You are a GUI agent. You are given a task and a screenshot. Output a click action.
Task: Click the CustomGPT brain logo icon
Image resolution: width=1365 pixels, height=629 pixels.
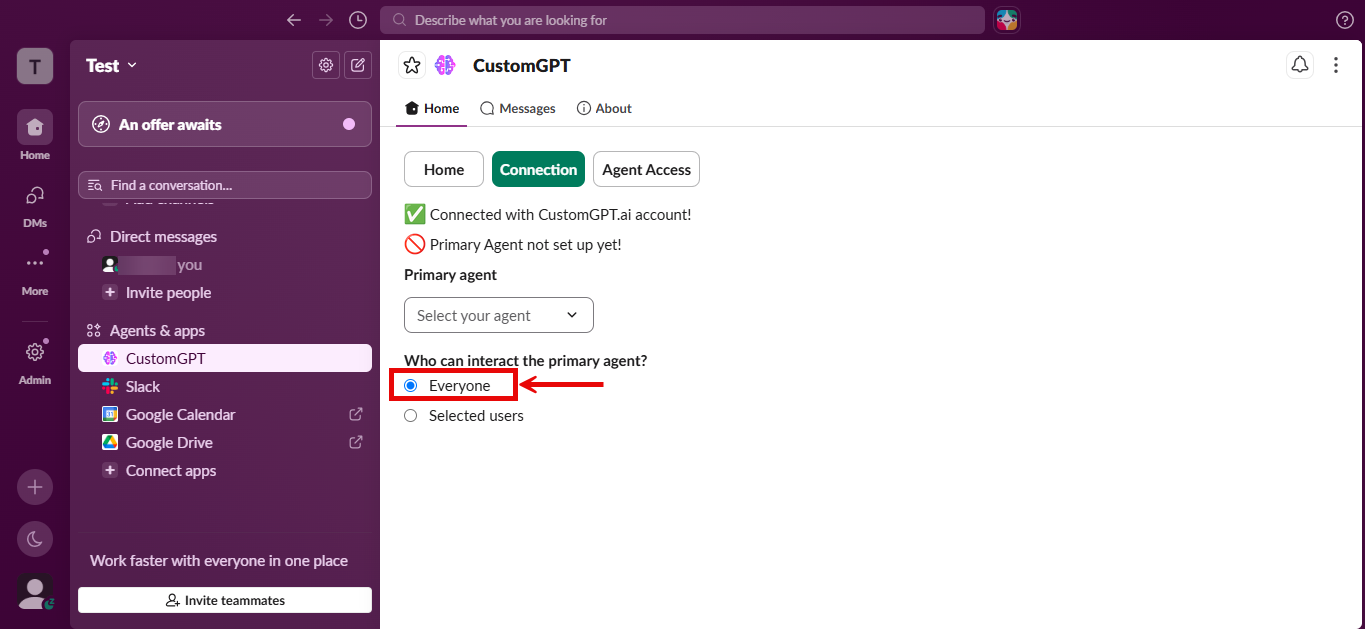(445, 65)
